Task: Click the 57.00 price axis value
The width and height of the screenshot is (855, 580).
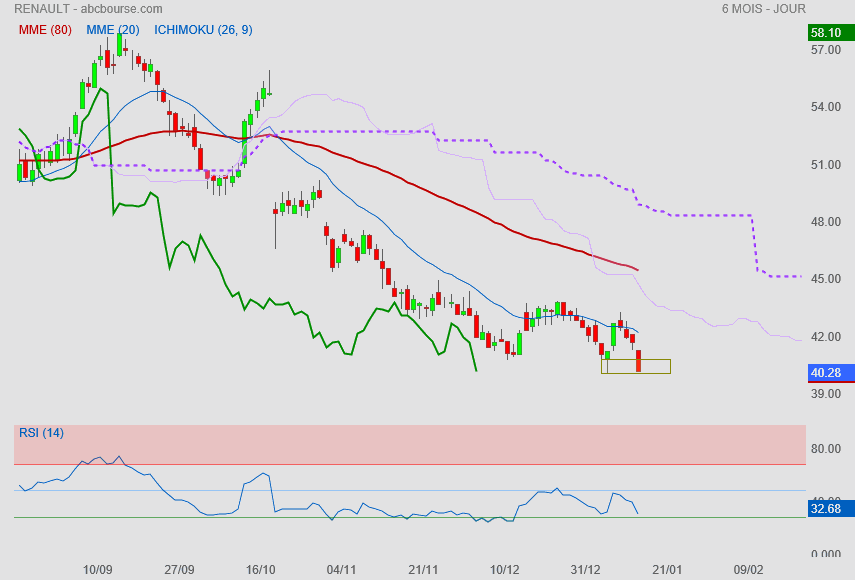Action: (x=826, y=50)
